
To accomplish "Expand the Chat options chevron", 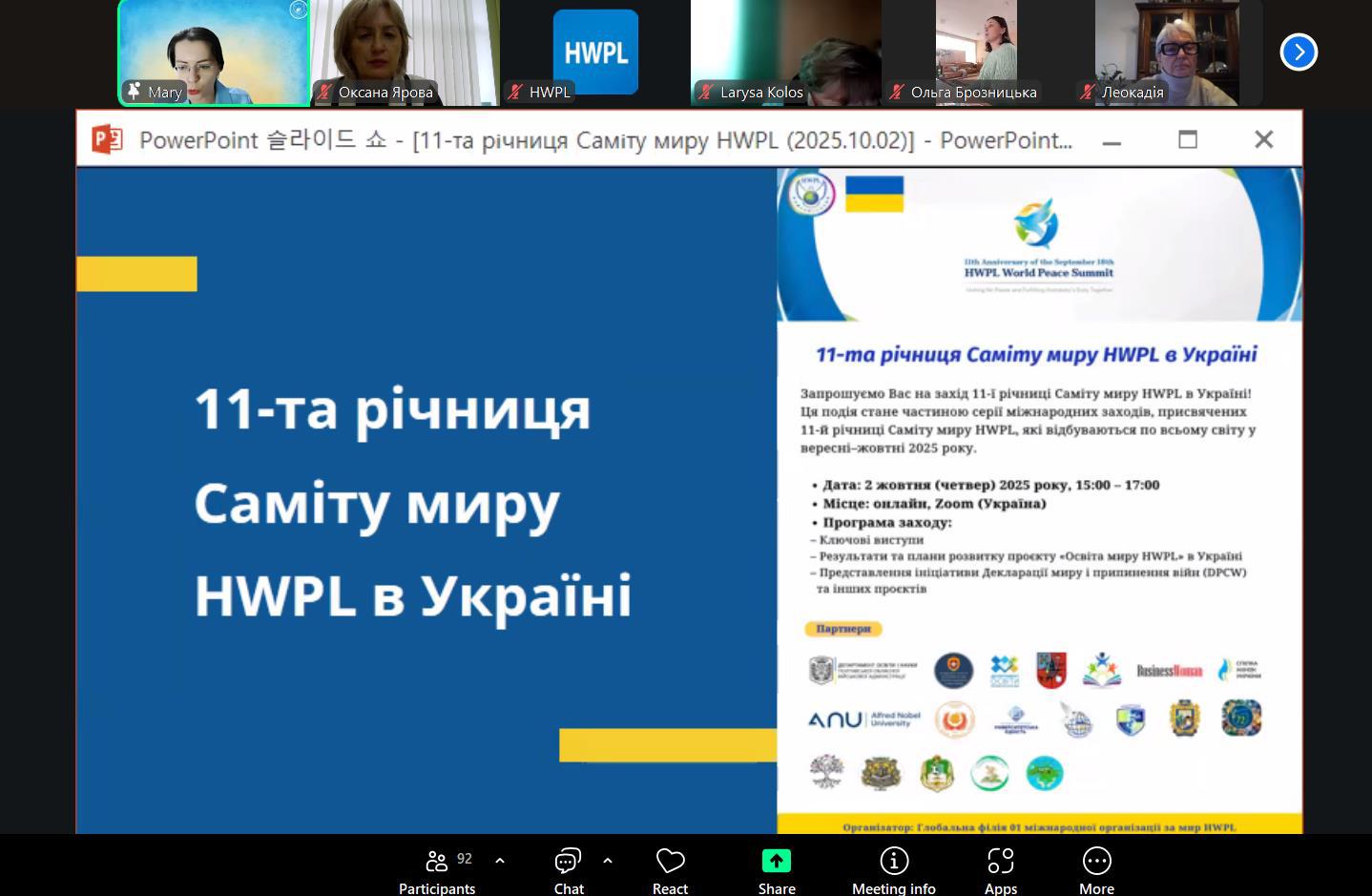I will point(608,861).
